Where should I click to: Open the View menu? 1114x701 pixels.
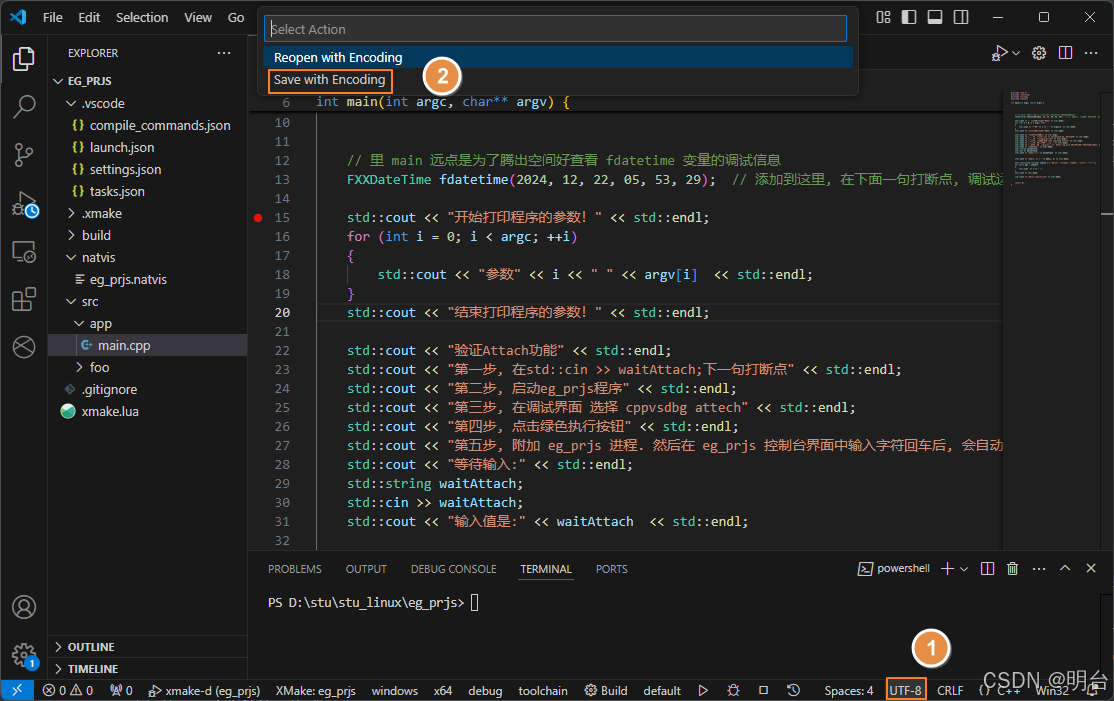click(x=198, y=17)
